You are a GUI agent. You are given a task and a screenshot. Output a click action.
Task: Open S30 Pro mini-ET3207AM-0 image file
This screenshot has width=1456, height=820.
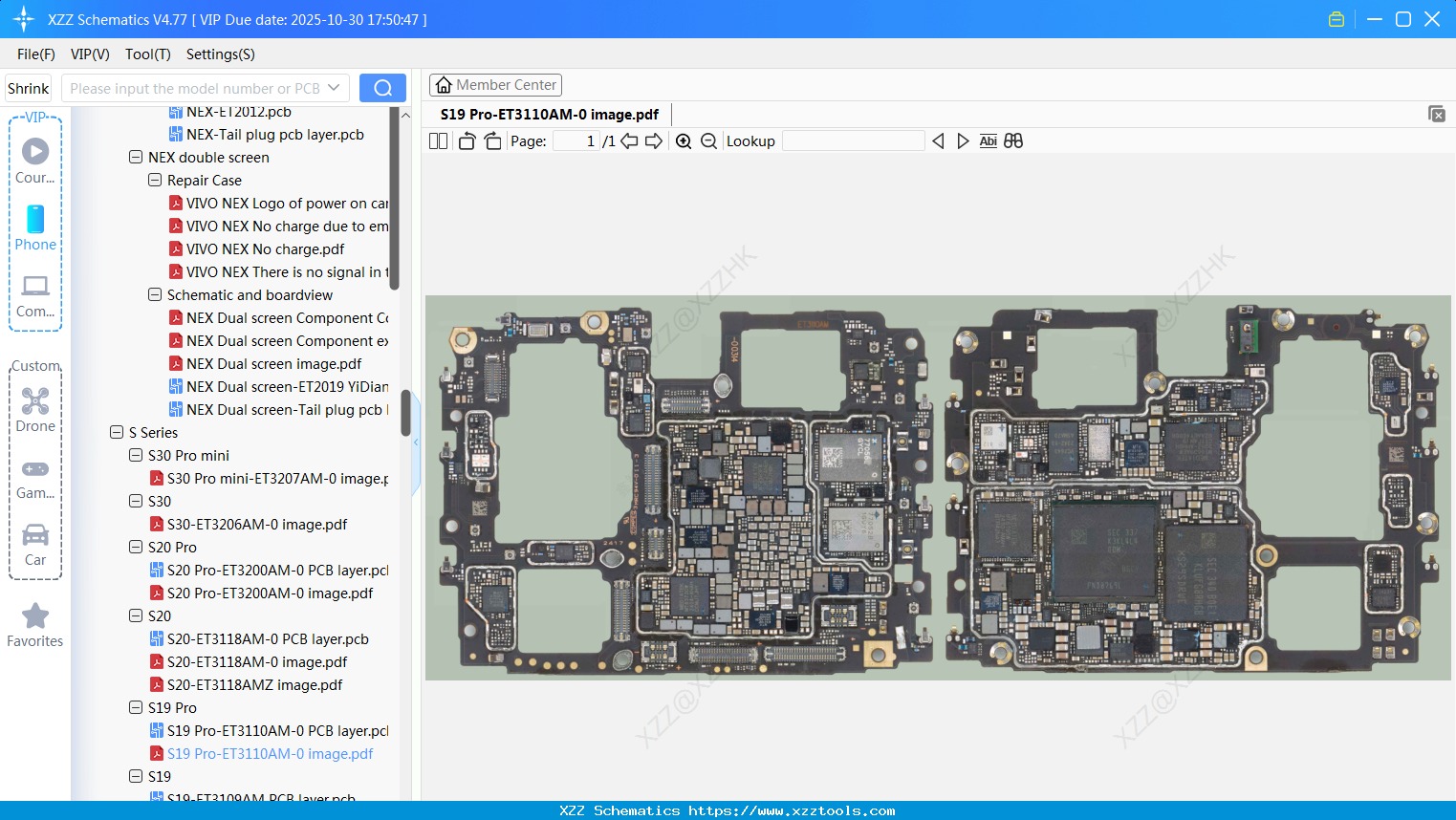point(269,479)
